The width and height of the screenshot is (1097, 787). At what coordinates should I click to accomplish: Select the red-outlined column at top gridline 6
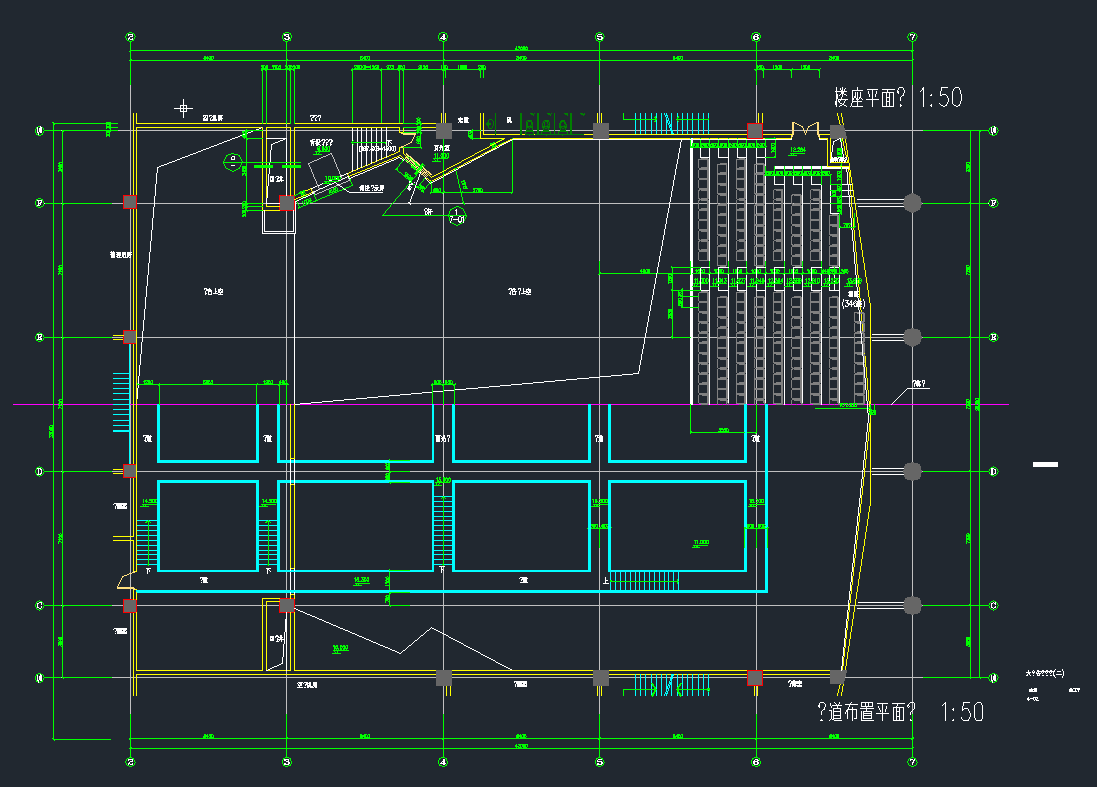(756, 131)
